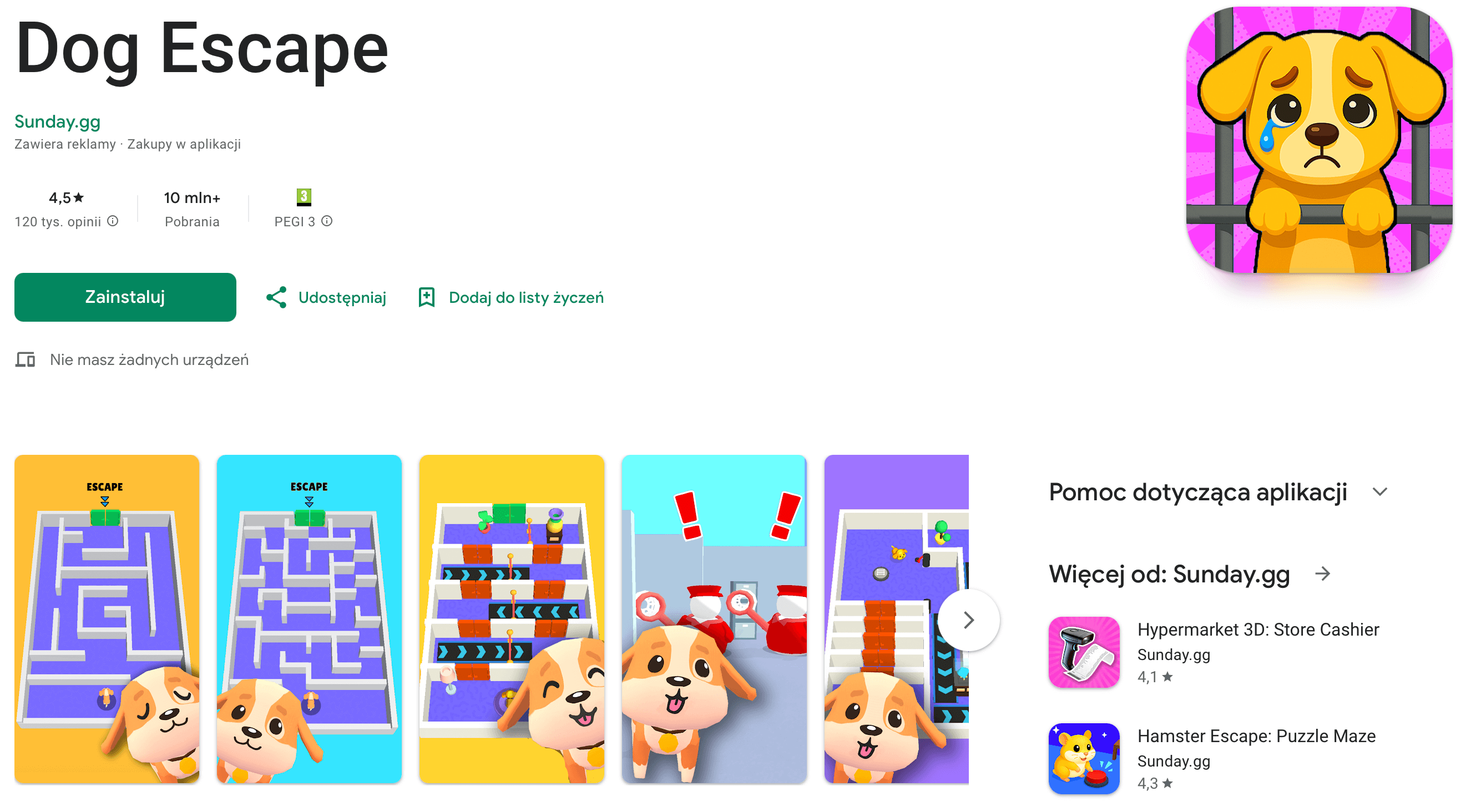Show next screenshots with the carousel arrow
This screenshot has height=812, width=1476.
968,620
